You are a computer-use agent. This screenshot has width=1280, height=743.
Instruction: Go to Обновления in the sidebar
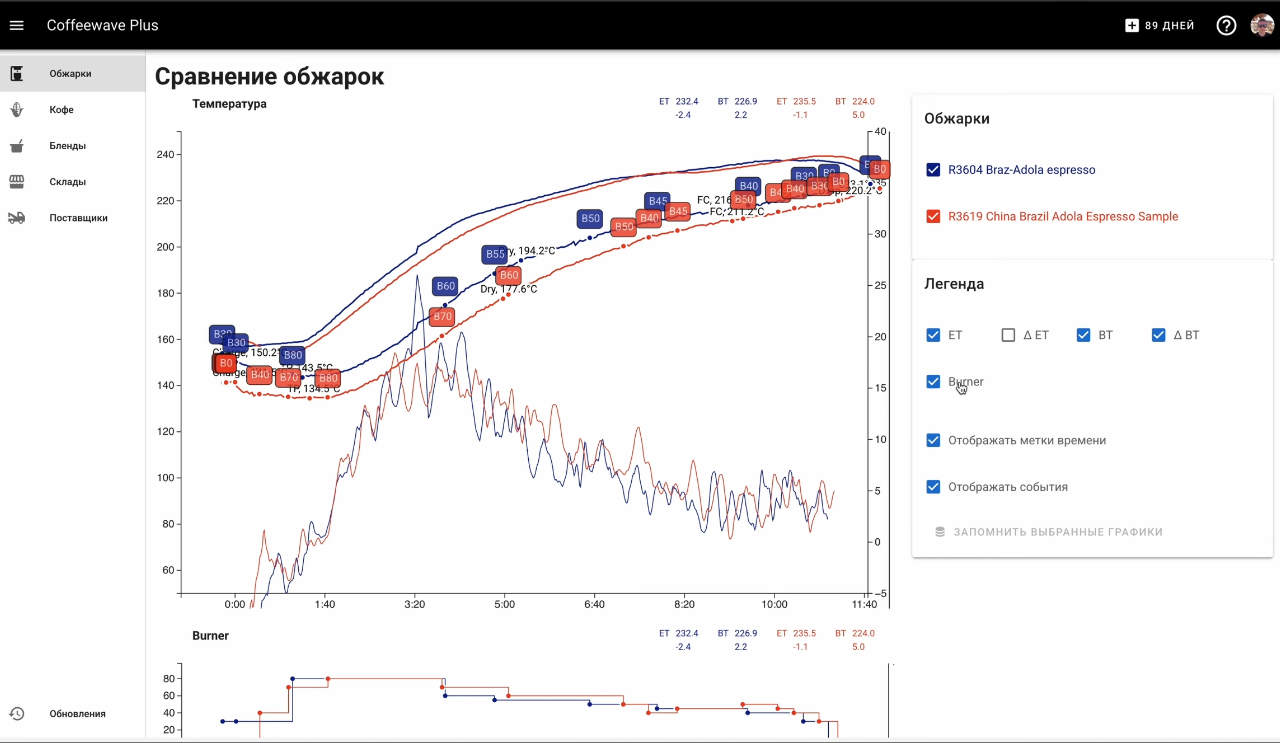tap(77, 714)
